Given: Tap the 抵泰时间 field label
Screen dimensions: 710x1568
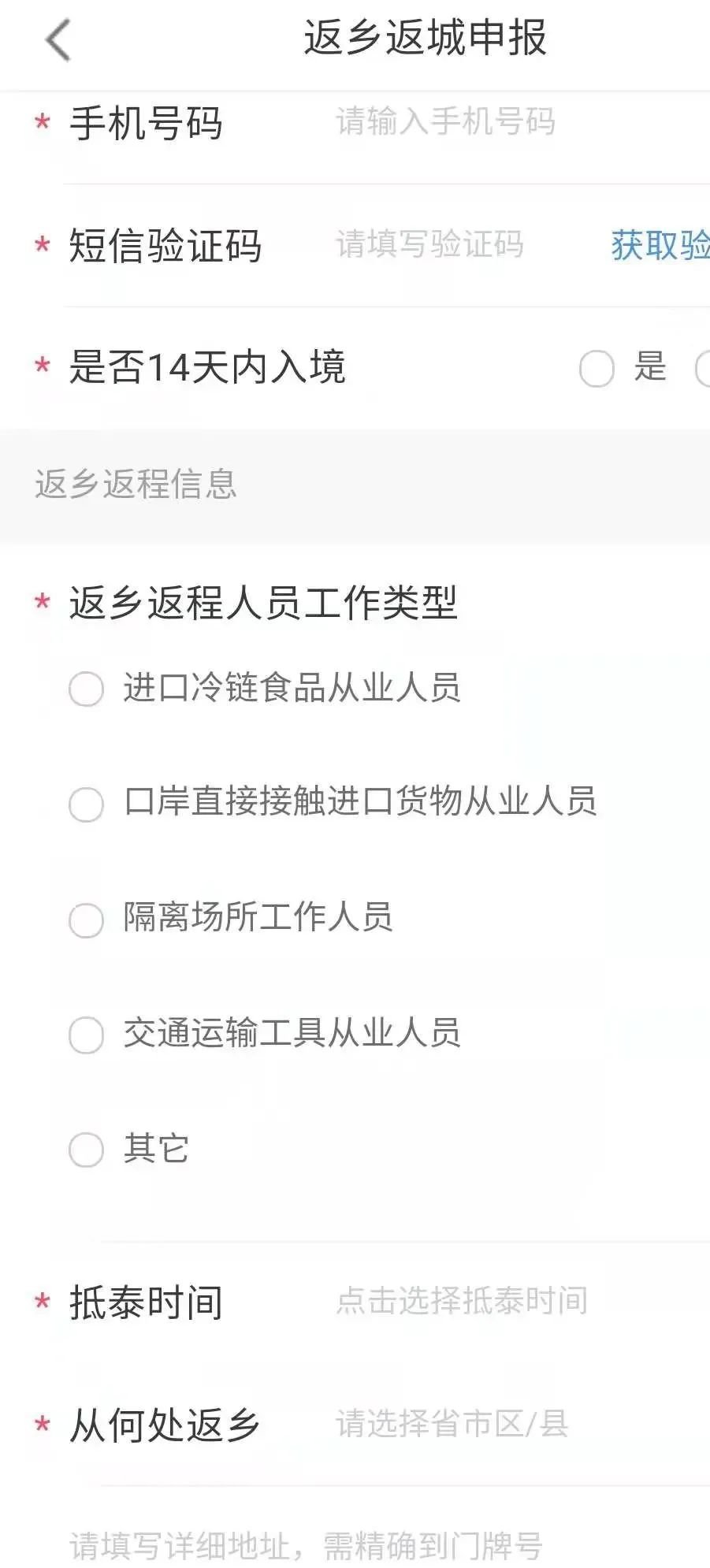Looking at the screenshot, I should pos(146,1302).
